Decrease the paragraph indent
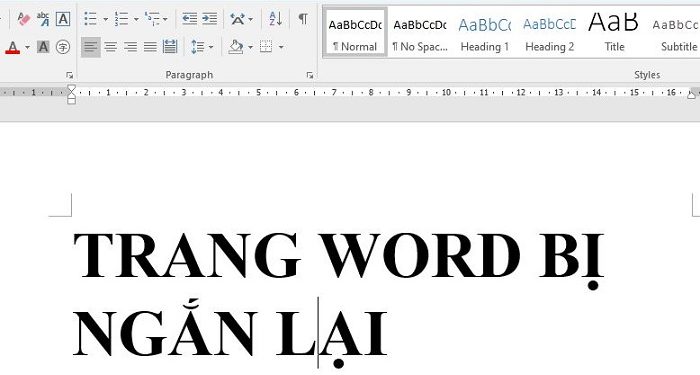 click(x=190, y=19)
